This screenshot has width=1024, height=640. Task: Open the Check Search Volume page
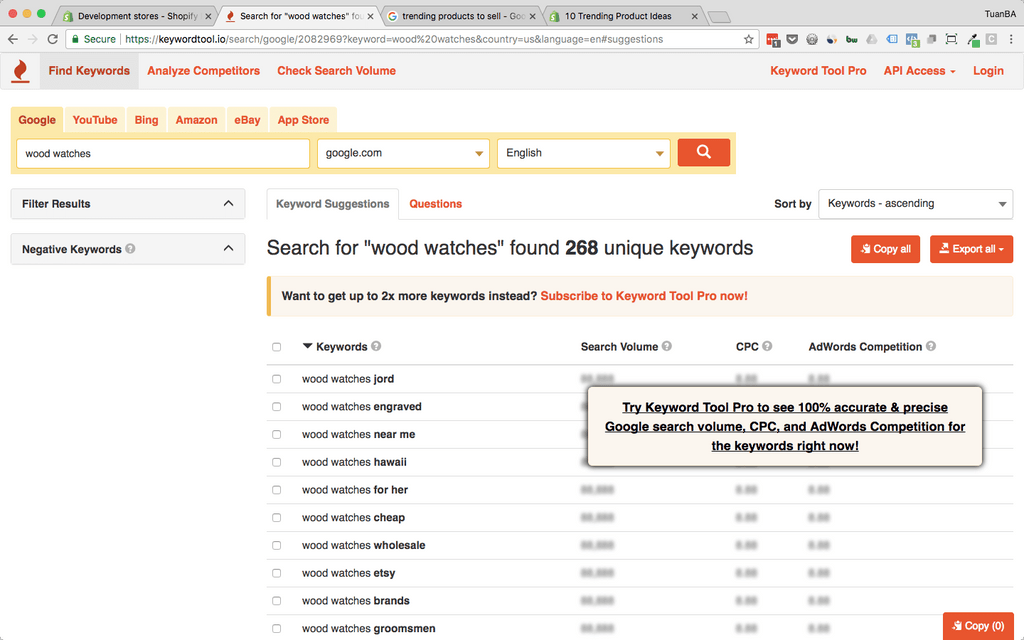(x=336, y=71)
